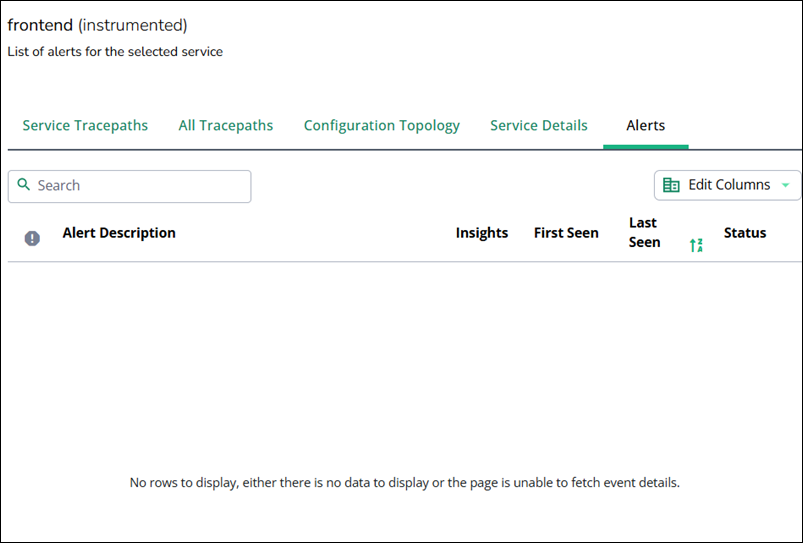Click the sort order icon next to Last Seen
This screenshot has height=543, width=803.
696,245
